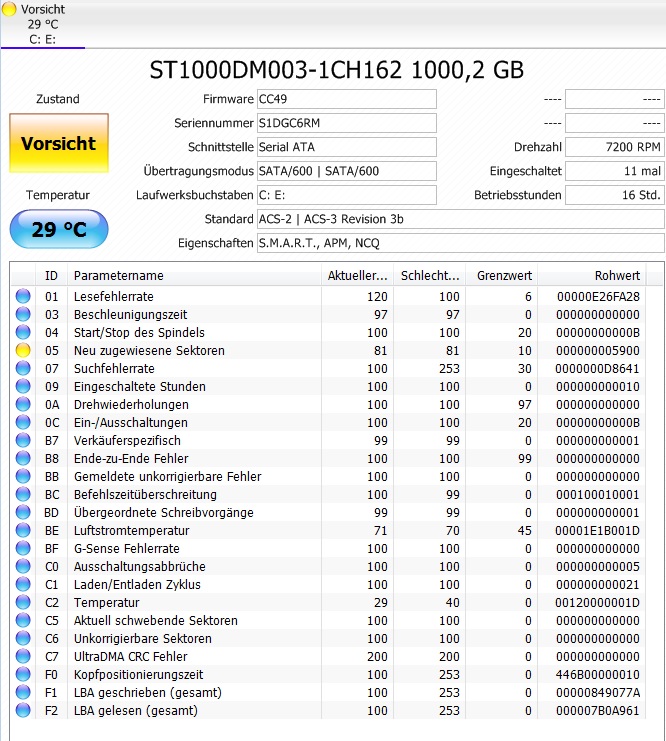Click the status icon for Ein-/Ausschaltungen
This screenshot has height=741, width=666.
[x=23, y=422]
